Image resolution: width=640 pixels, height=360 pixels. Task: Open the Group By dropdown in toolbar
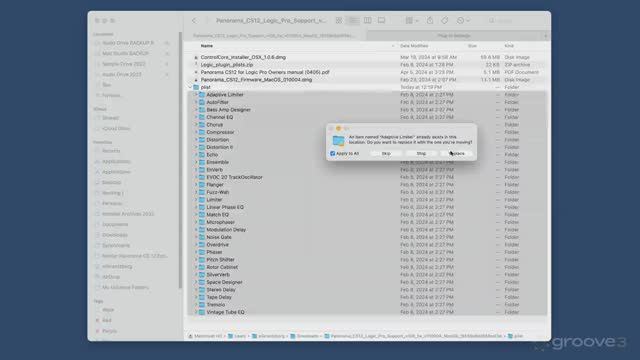click(x=411, y=20)
